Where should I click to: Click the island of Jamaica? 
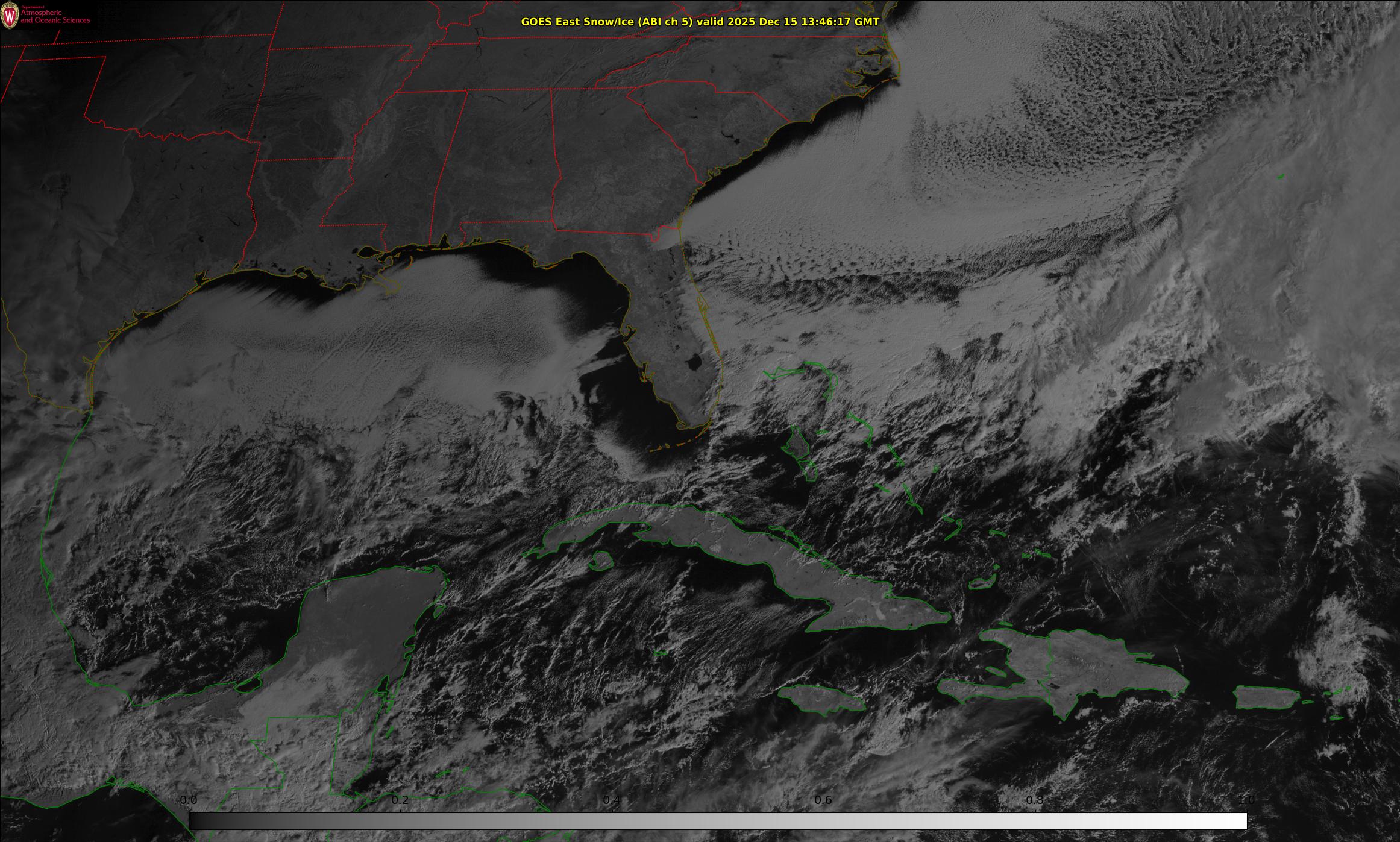click(821, 698)
